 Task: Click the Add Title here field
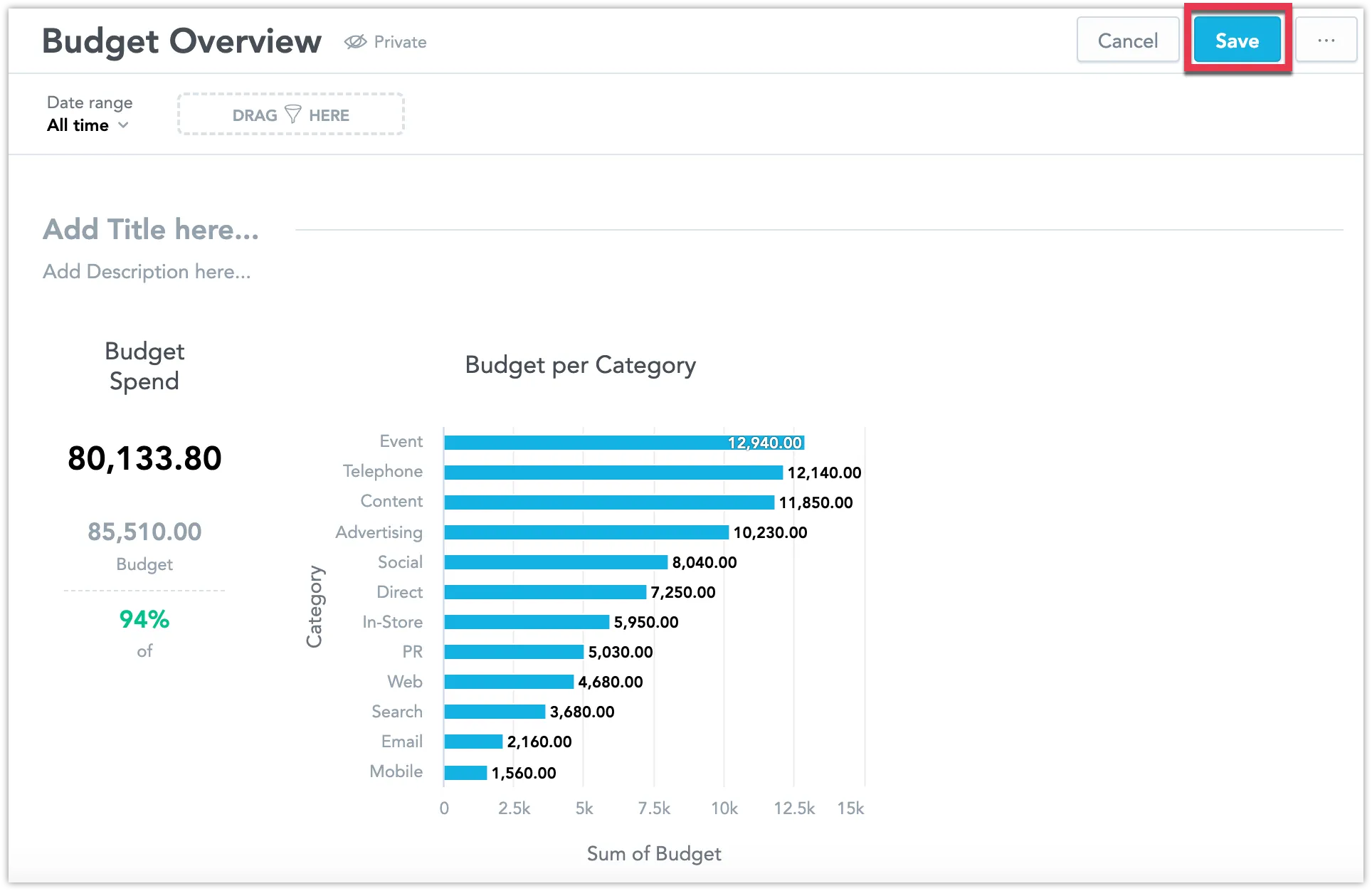(x=150, y=229)
